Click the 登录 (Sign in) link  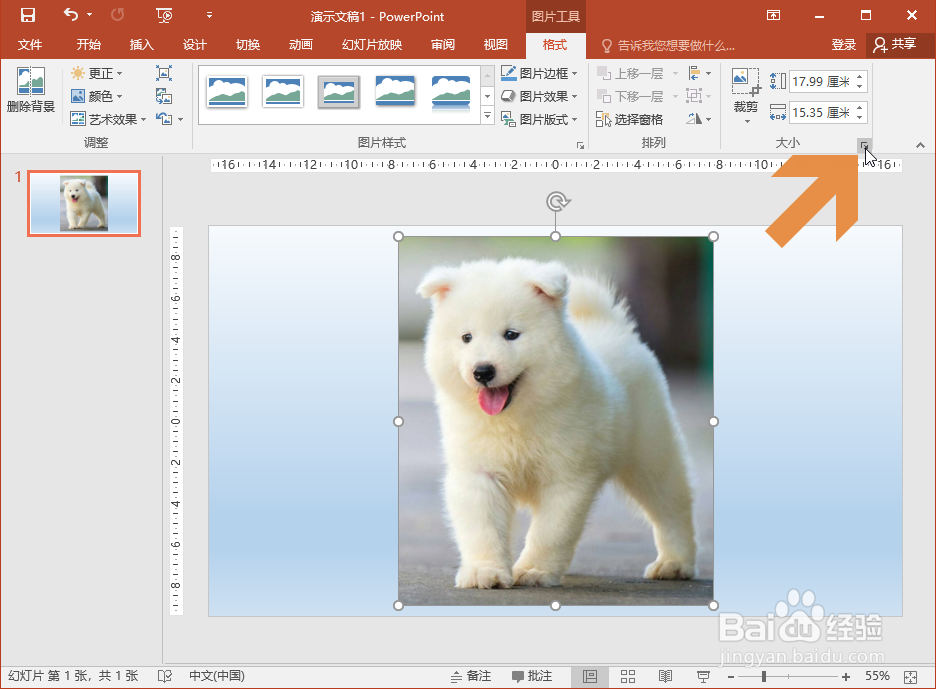pos(843,45)
